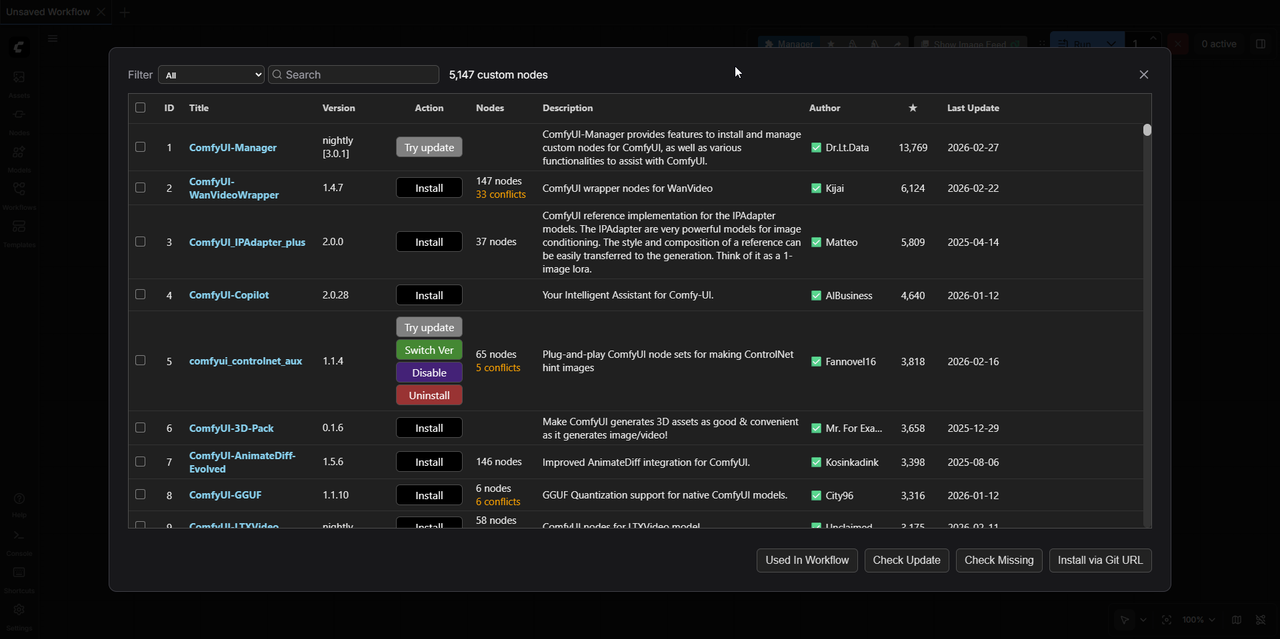Install ComfyUI_IPAdapter_plus
The image size is (1280, 639).
pyautogui.click(x=429, y=242)
